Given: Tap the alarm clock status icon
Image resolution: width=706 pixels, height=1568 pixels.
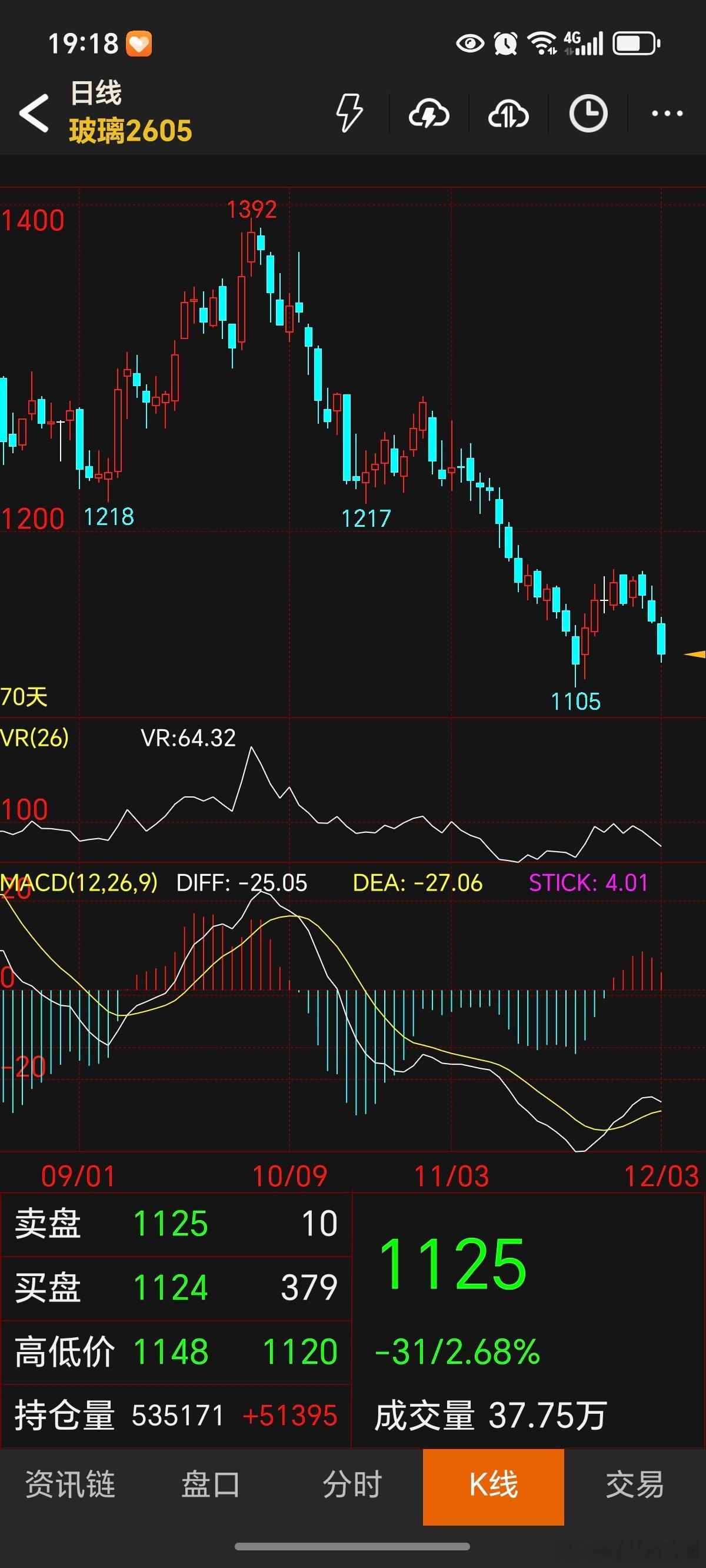Looking at the screenshot, I should tap(505, 43).
